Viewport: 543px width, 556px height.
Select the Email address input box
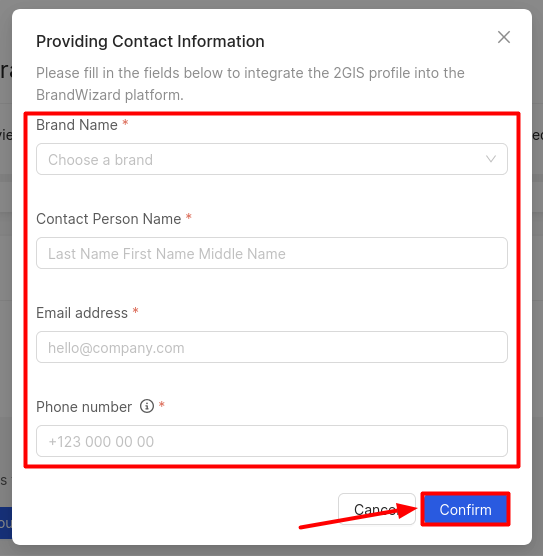point(272,347)
